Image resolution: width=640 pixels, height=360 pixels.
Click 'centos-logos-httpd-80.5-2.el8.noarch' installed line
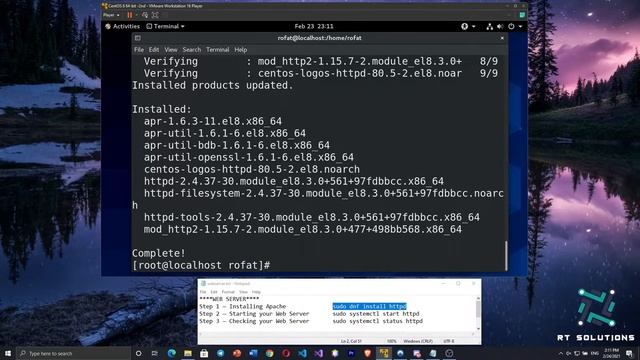(x=252, y=169)
